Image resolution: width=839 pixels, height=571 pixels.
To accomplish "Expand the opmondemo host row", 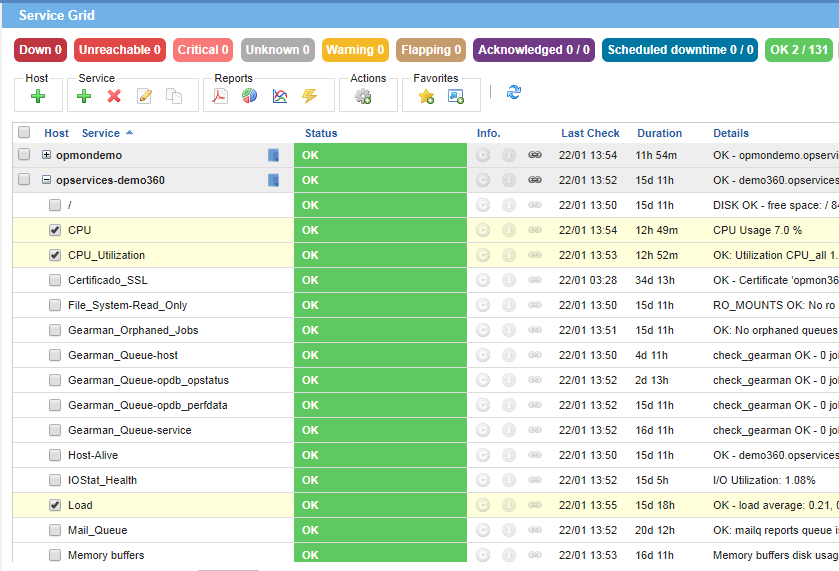I will coord(46,155).
